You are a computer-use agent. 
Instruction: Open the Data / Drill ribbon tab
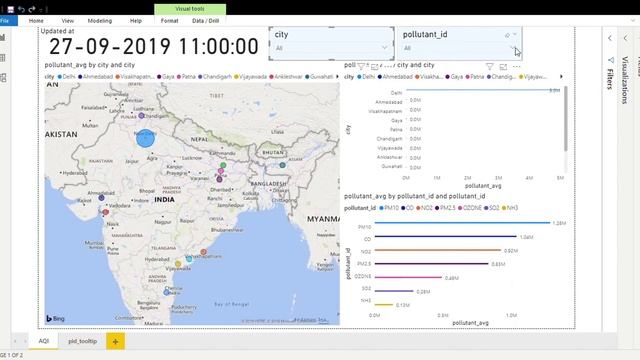coord(206,21)
